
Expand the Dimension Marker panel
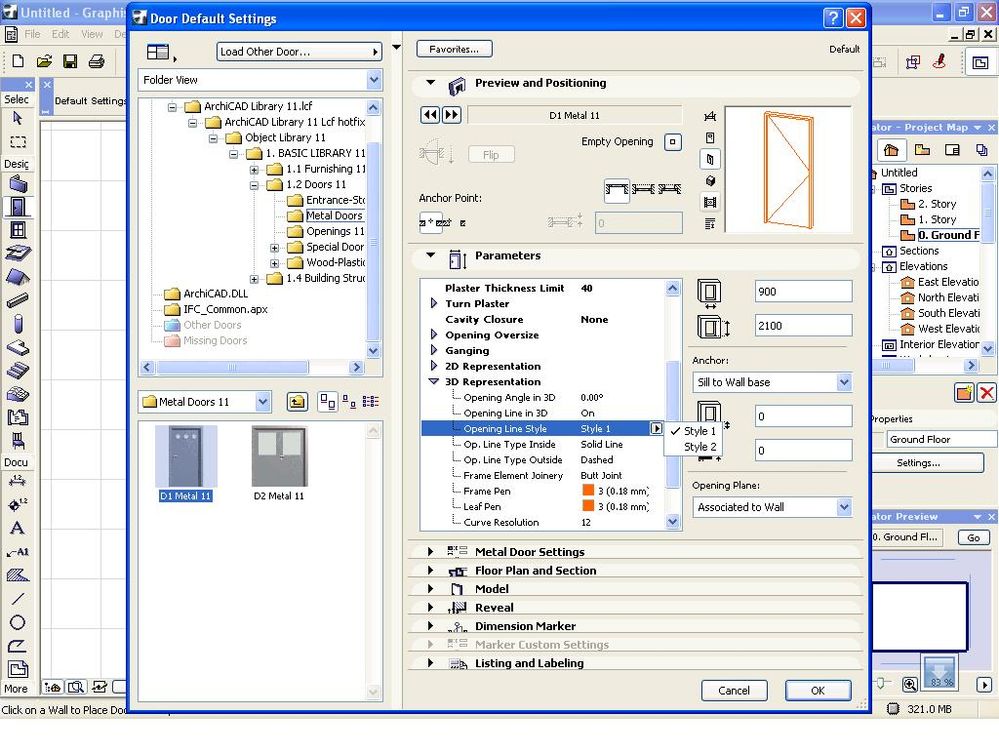[431, 625]
